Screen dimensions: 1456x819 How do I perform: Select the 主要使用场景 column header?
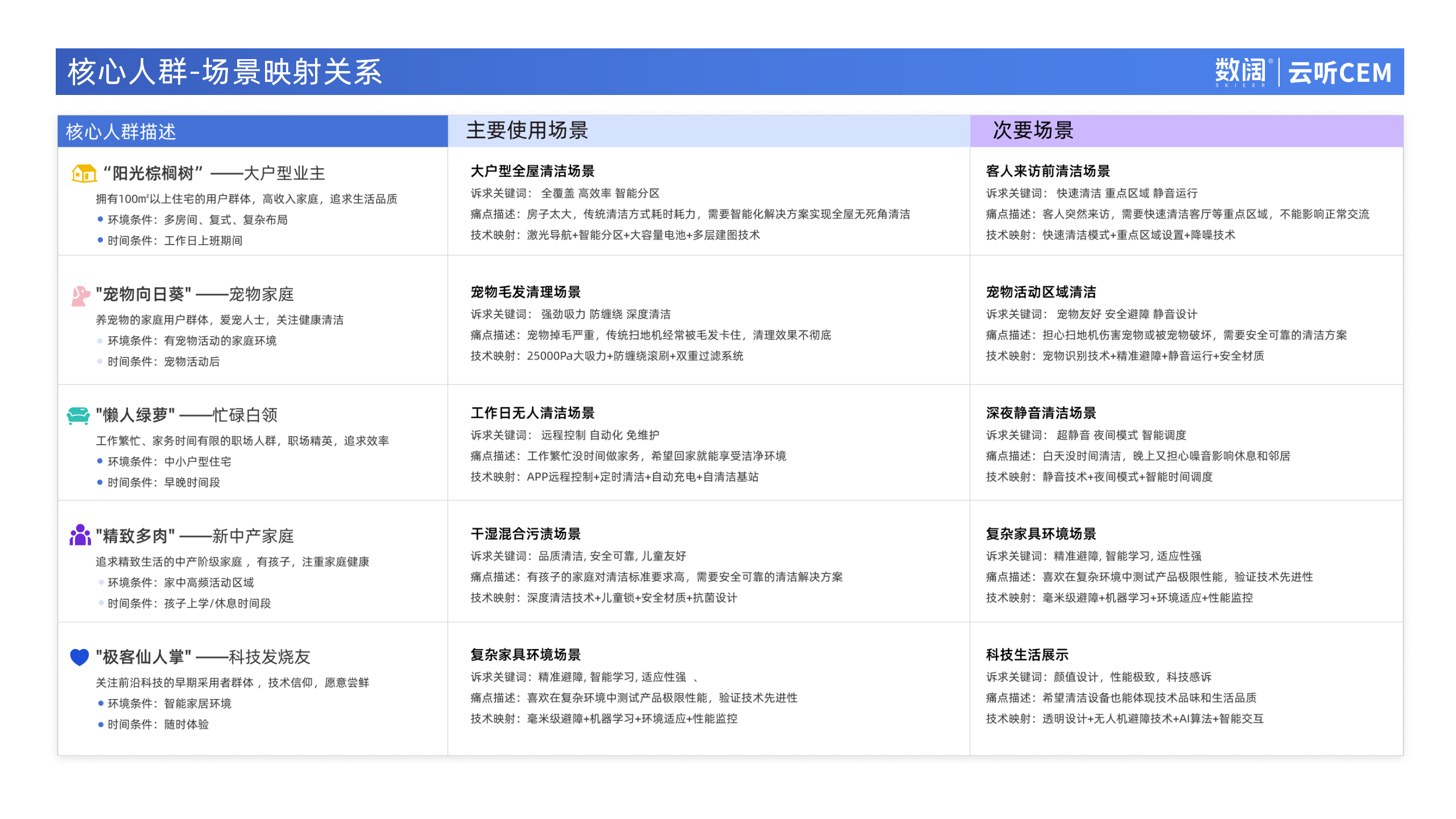tap(527, 131)
